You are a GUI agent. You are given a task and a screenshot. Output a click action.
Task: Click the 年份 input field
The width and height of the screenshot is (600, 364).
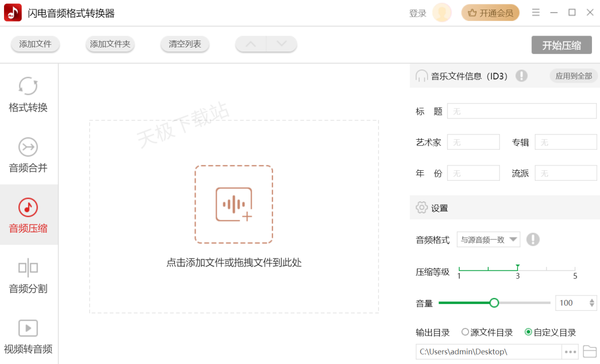tap(473, 173)
